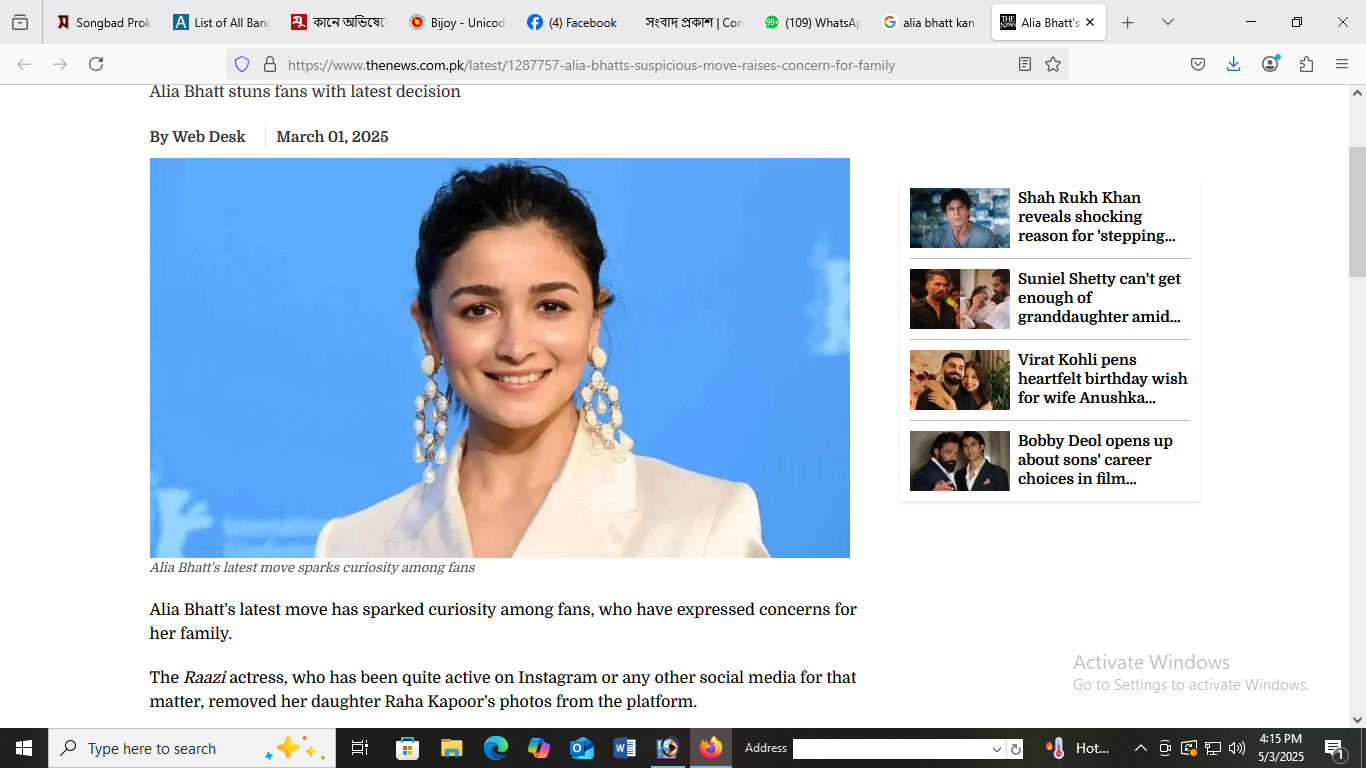
Task: Launch Microsoft Edge from taskbar
Action: pyautogui.click(x=496, y=748)
